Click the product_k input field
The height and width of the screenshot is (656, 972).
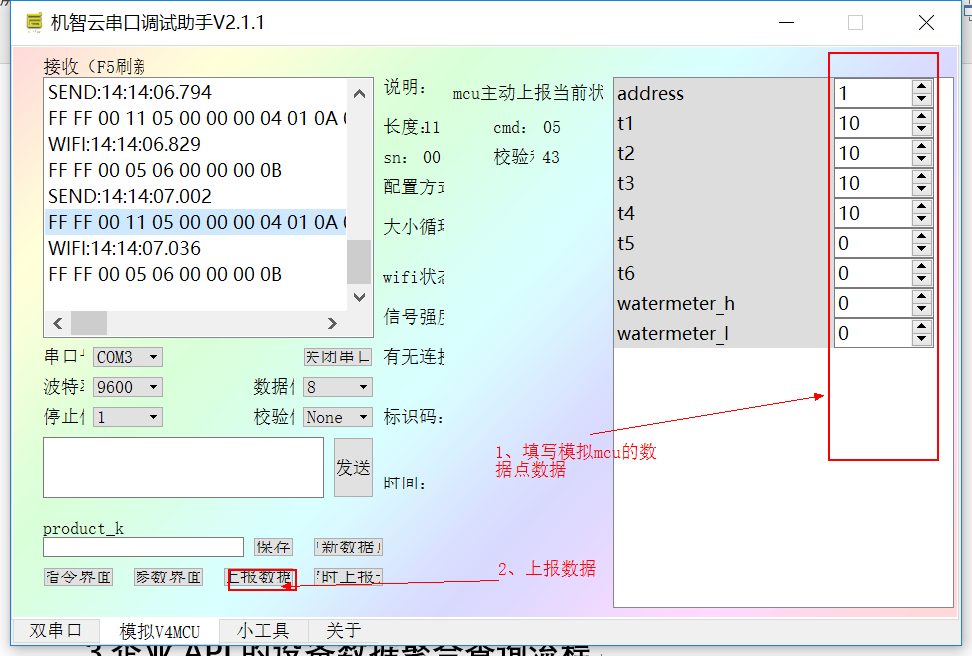coord(143,546)
